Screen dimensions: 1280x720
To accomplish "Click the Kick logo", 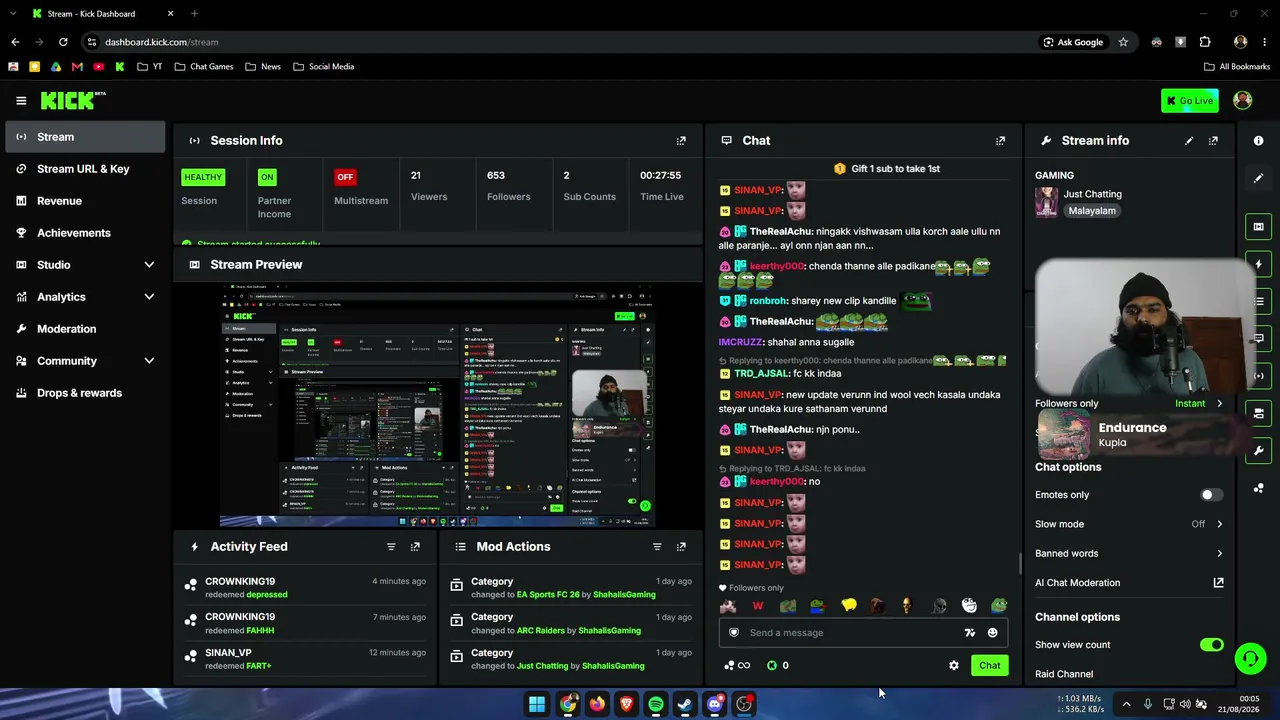I will pos(72,100).
